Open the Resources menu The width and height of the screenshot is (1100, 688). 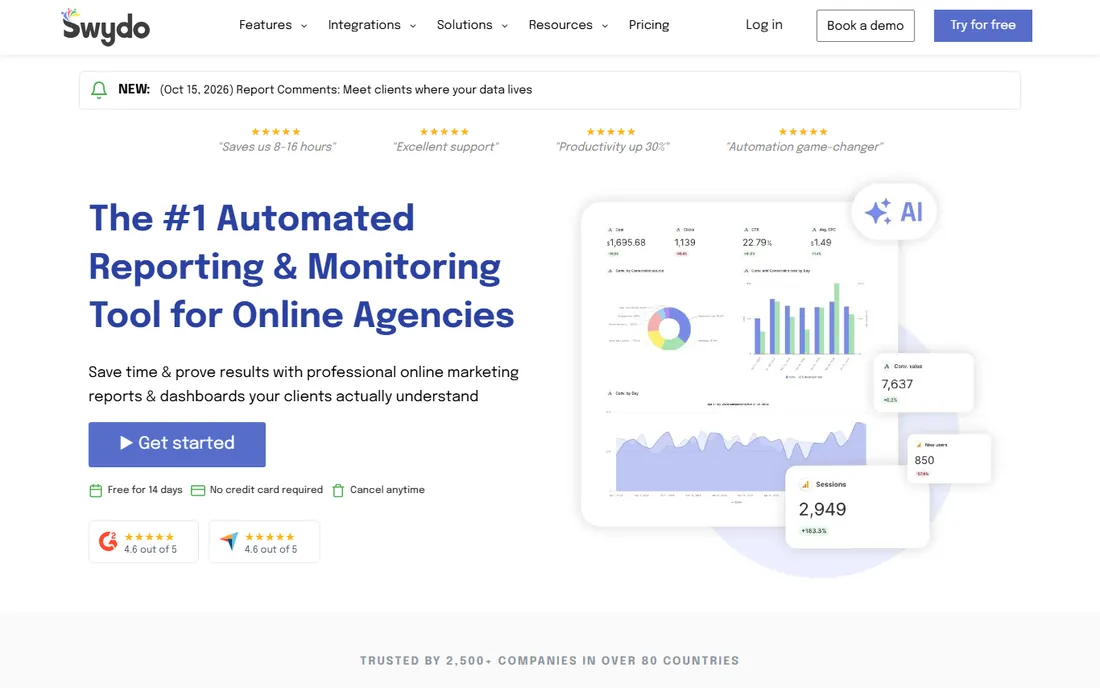pyautogui.click(x=561, y=25)
